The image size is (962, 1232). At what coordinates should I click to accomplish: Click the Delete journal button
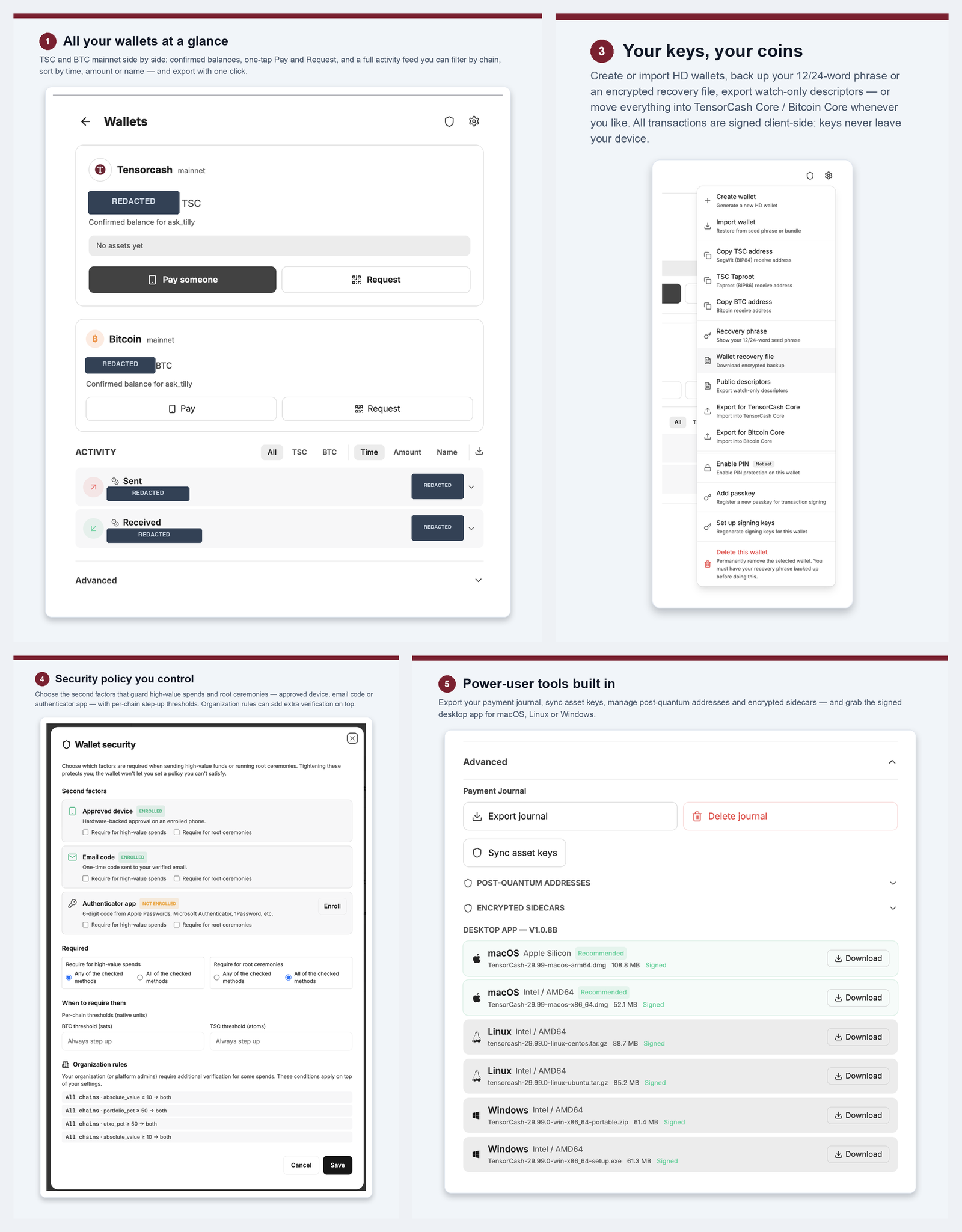click(790, 816)
